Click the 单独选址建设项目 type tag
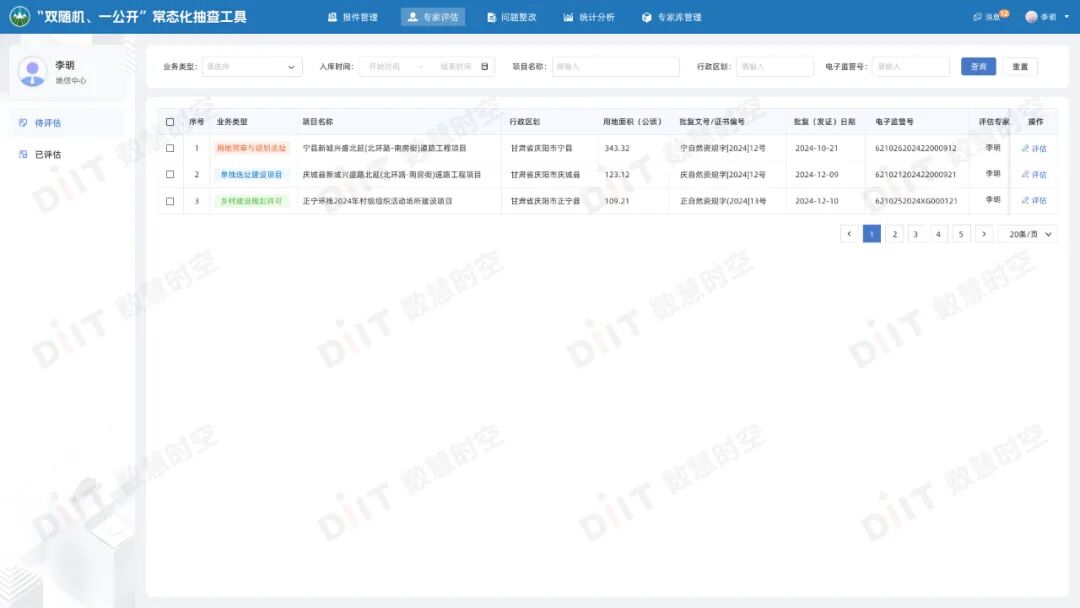The height and width of the screenshot is (608, 1080). [x=251, y=175]
